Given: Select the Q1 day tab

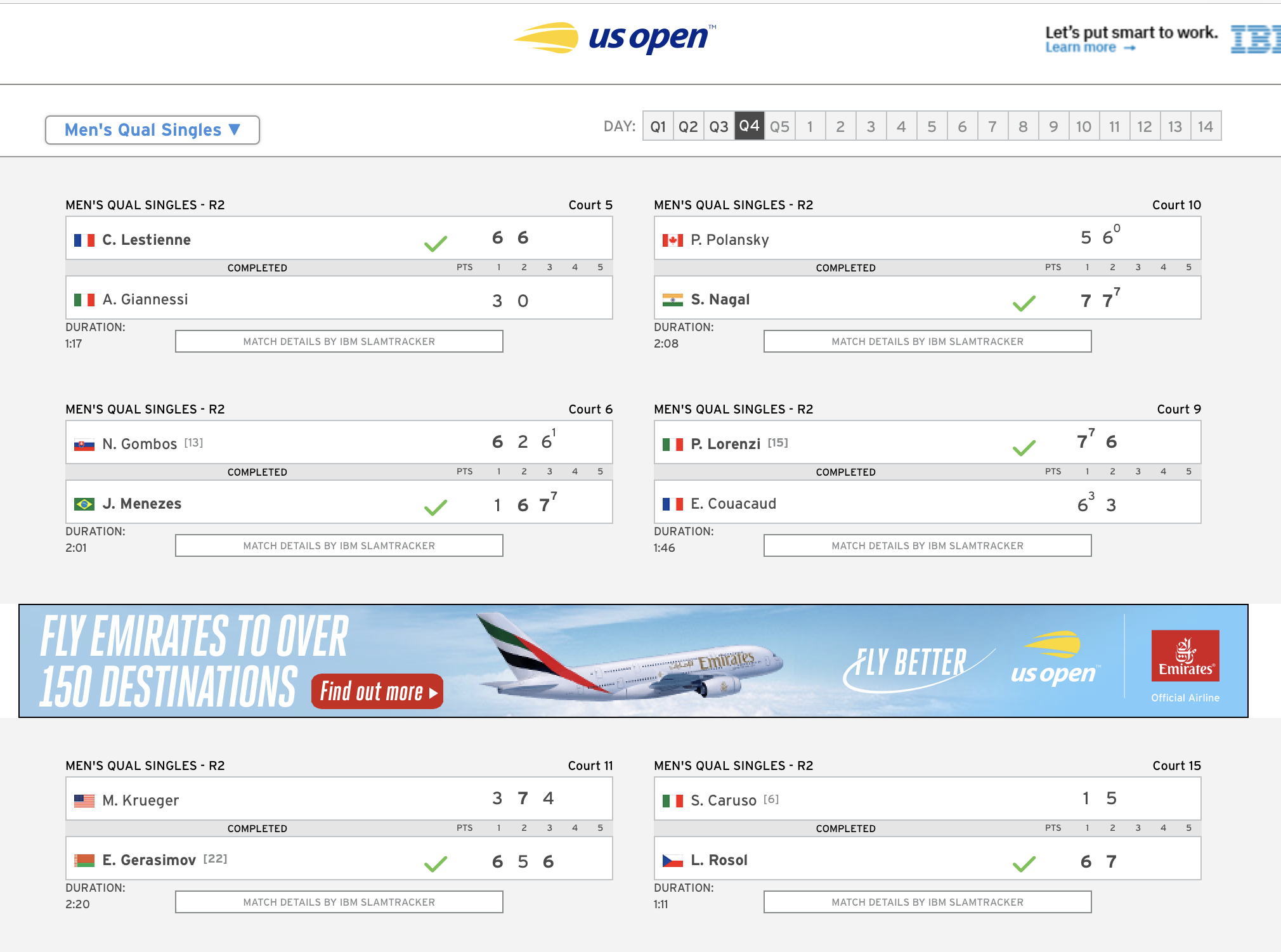Looking at the screenshot, I should pyautogui.click(x=658, y=126).
